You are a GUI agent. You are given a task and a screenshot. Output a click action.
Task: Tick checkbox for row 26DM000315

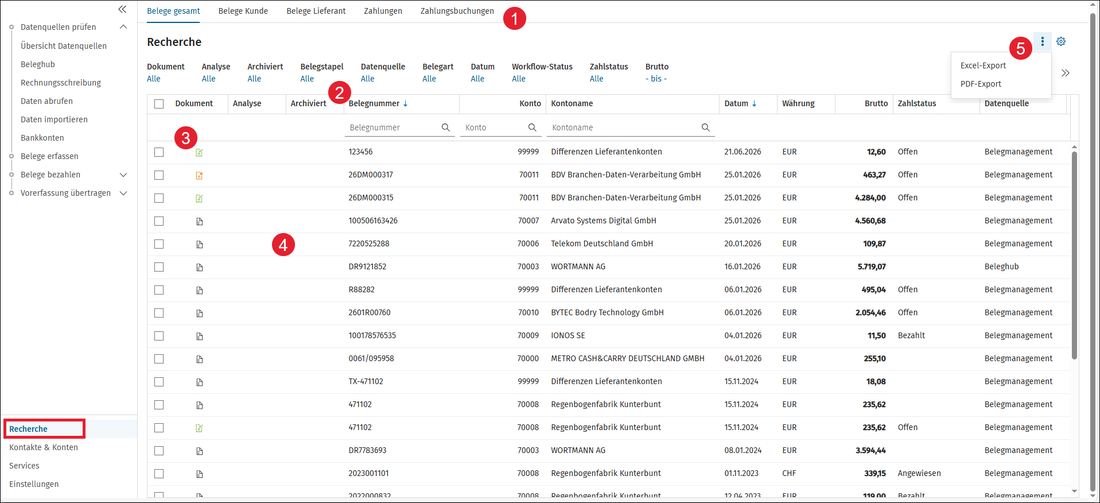coord(159,198)
